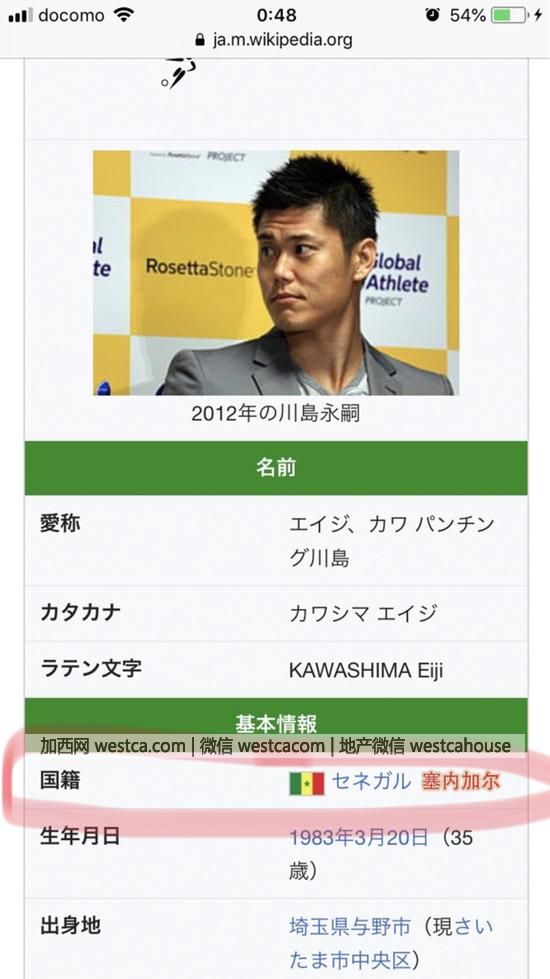The image size is (550, 979).
Task: Tap the Wi-Fi status icon
Action: pyautogui.click(x=125, y=15)
